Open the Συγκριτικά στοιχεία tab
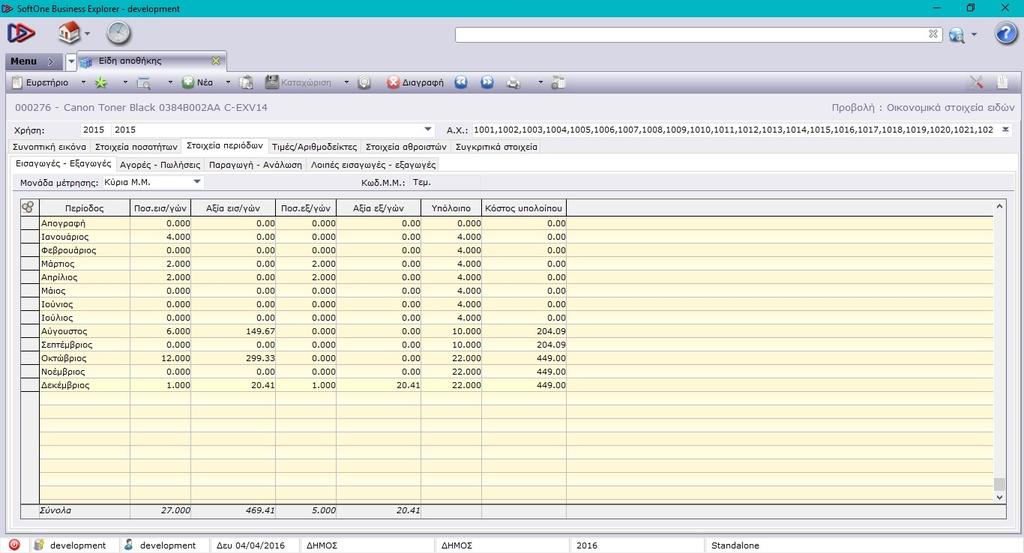The width and height of the screenshot is (1024, 553). [x=496, y=147]
